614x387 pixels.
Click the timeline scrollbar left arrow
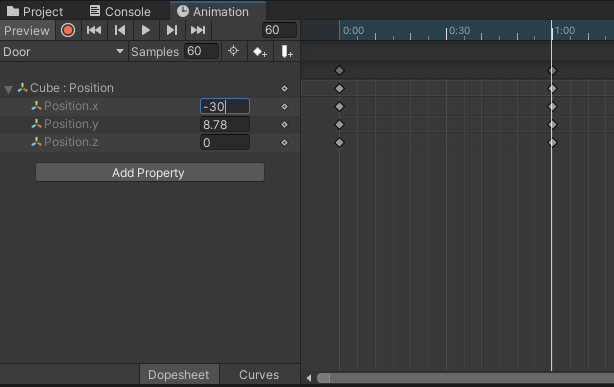point(309,378)
